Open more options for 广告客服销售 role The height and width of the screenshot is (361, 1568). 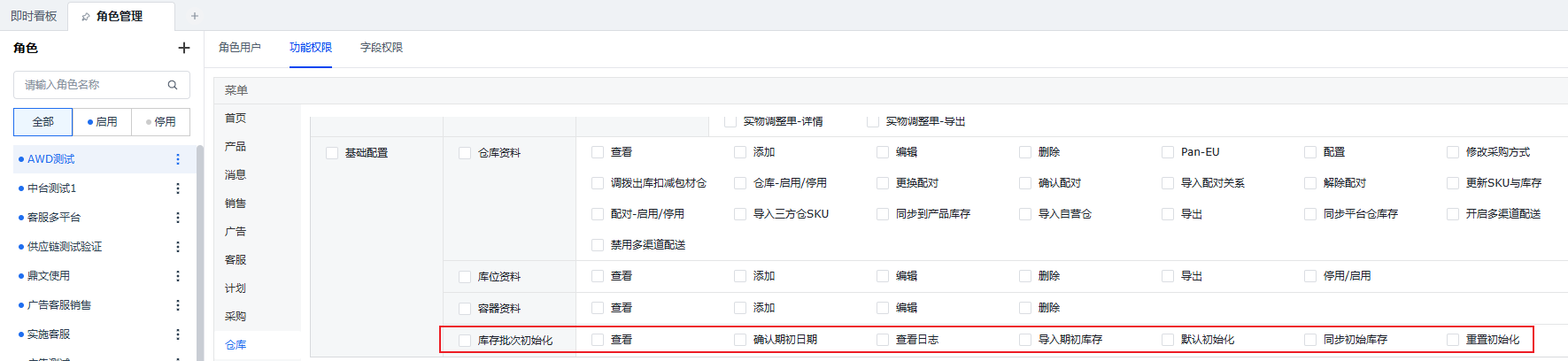click(x=178, y=305)
